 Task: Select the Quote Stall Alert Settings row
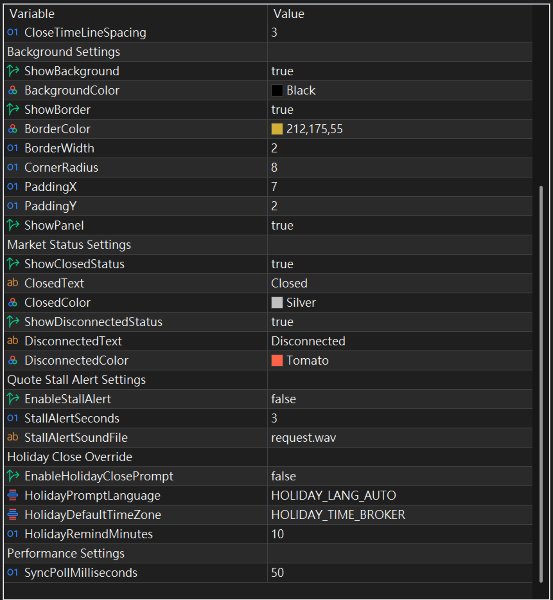[268, 380]
